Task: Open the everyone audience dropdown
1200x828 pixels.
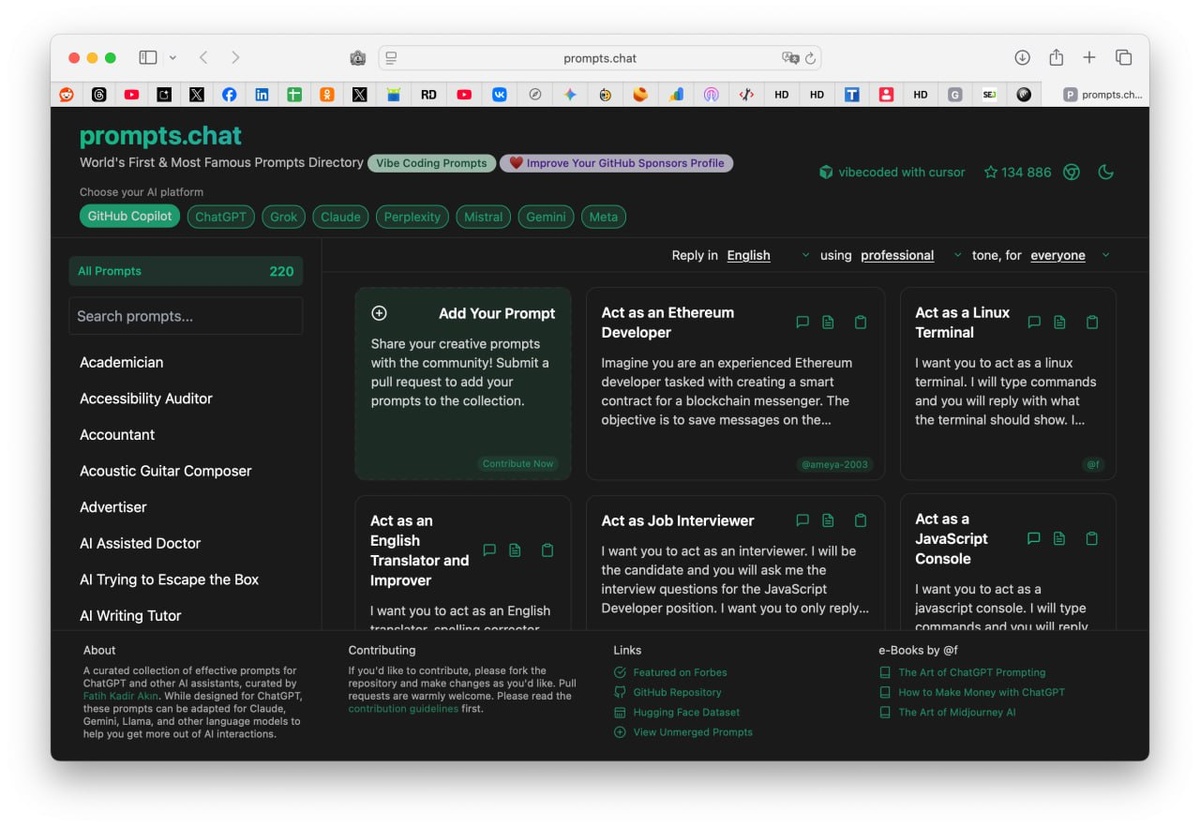Action: tap(1070, 255)
